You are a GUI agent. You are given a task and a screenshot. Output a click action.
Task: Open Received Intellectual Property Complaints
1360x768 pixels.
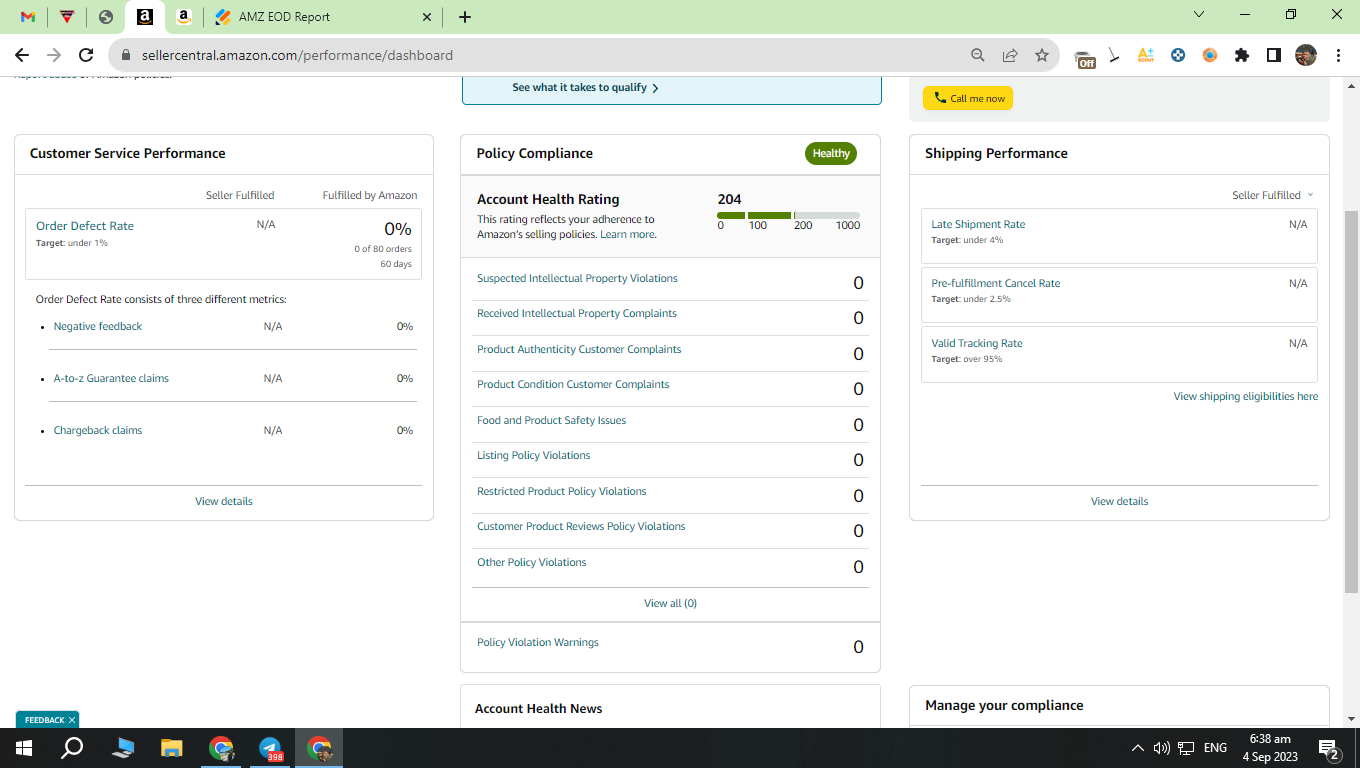point(577,313)
